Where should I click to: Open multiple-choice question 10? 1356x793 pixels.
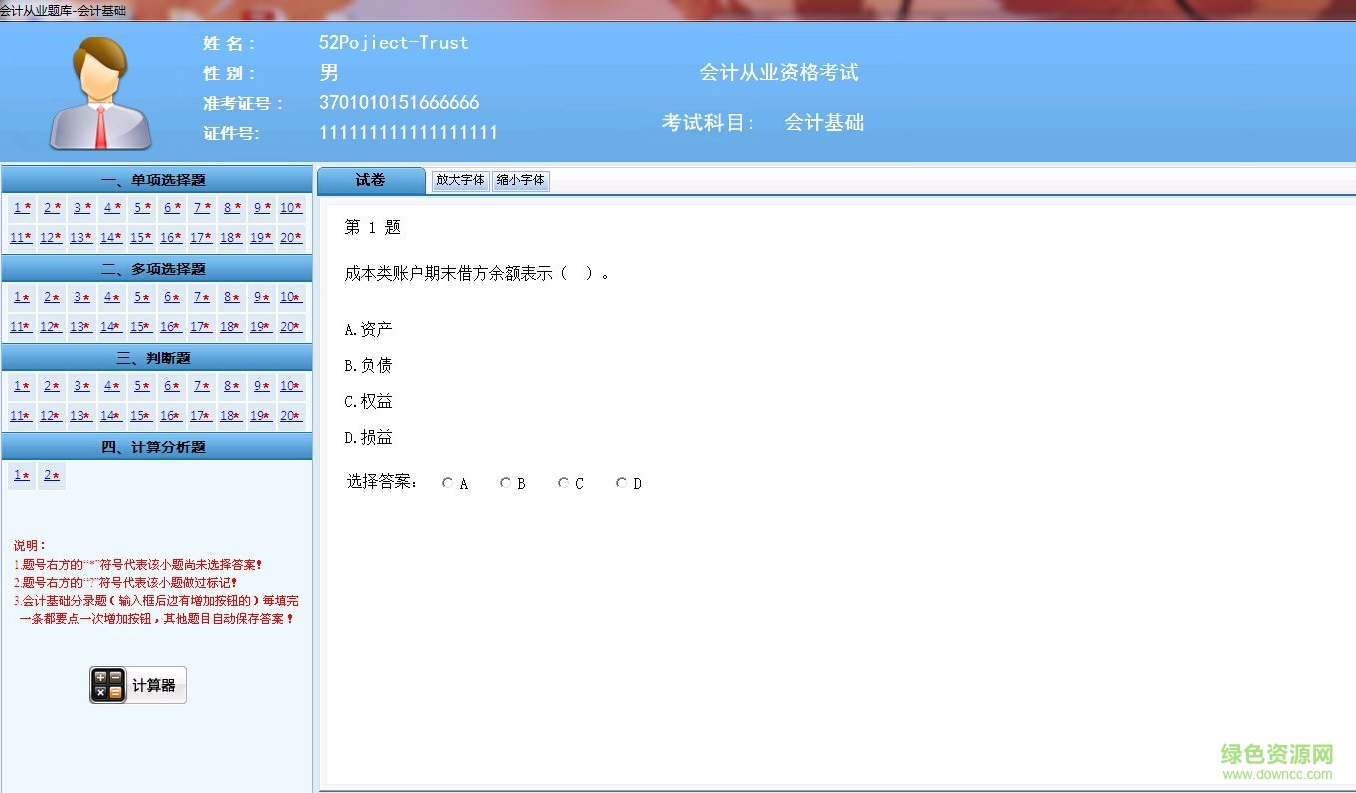coord(290,296)
